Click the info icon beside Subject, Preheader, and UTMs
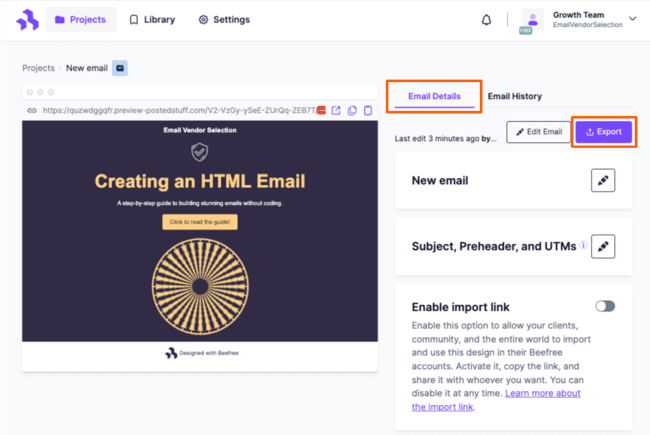Screen dimensions: 650x435 pyautogui.click(x=583, y=245)
